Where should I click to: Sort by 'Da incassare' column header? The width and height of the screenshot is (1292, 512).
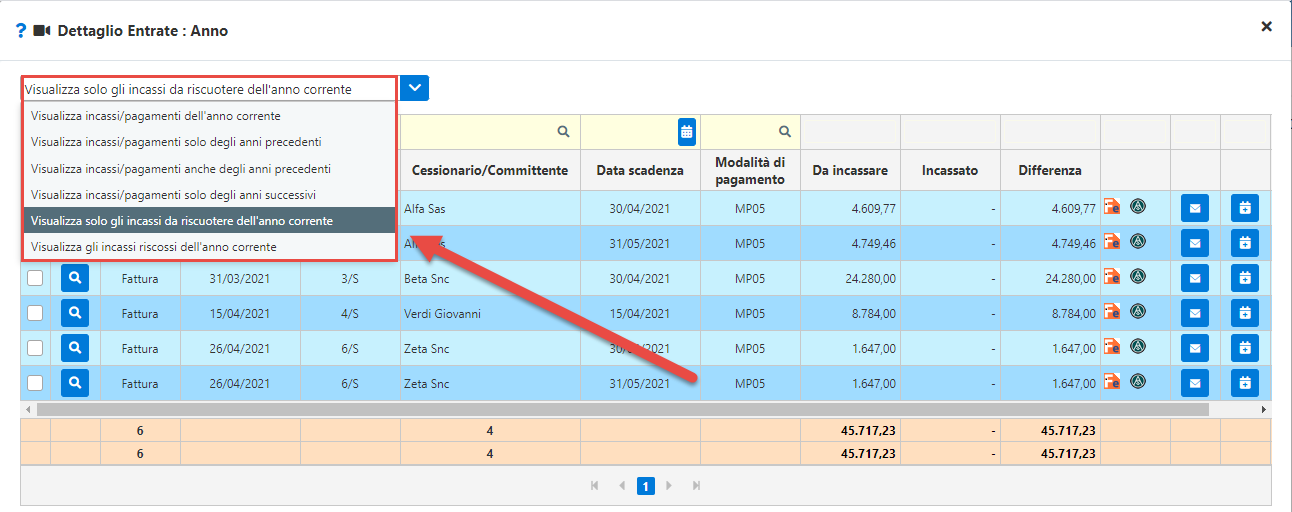[850, 170]
